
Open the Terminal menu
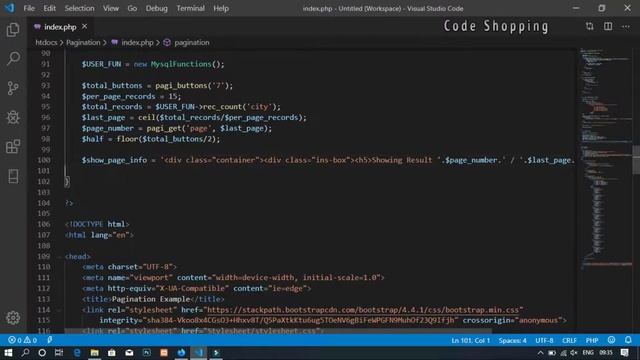[x=190, y=8]
